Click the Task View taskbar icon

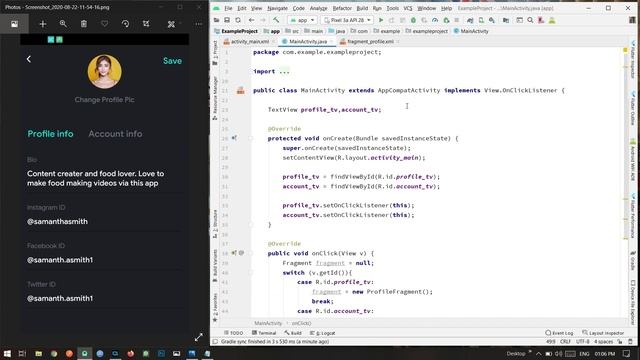22,353
